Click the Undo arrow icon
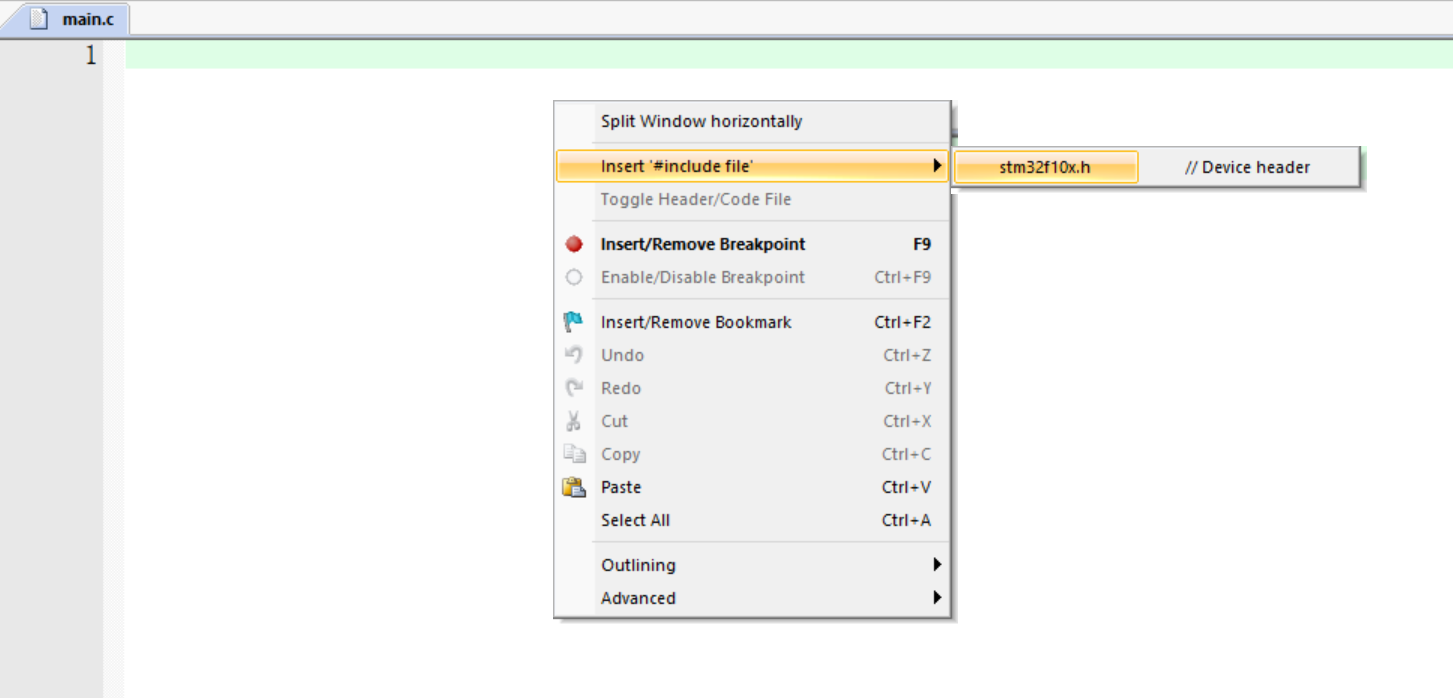Viewport: 1453px width, 698px height. click(x=574, y=354)
